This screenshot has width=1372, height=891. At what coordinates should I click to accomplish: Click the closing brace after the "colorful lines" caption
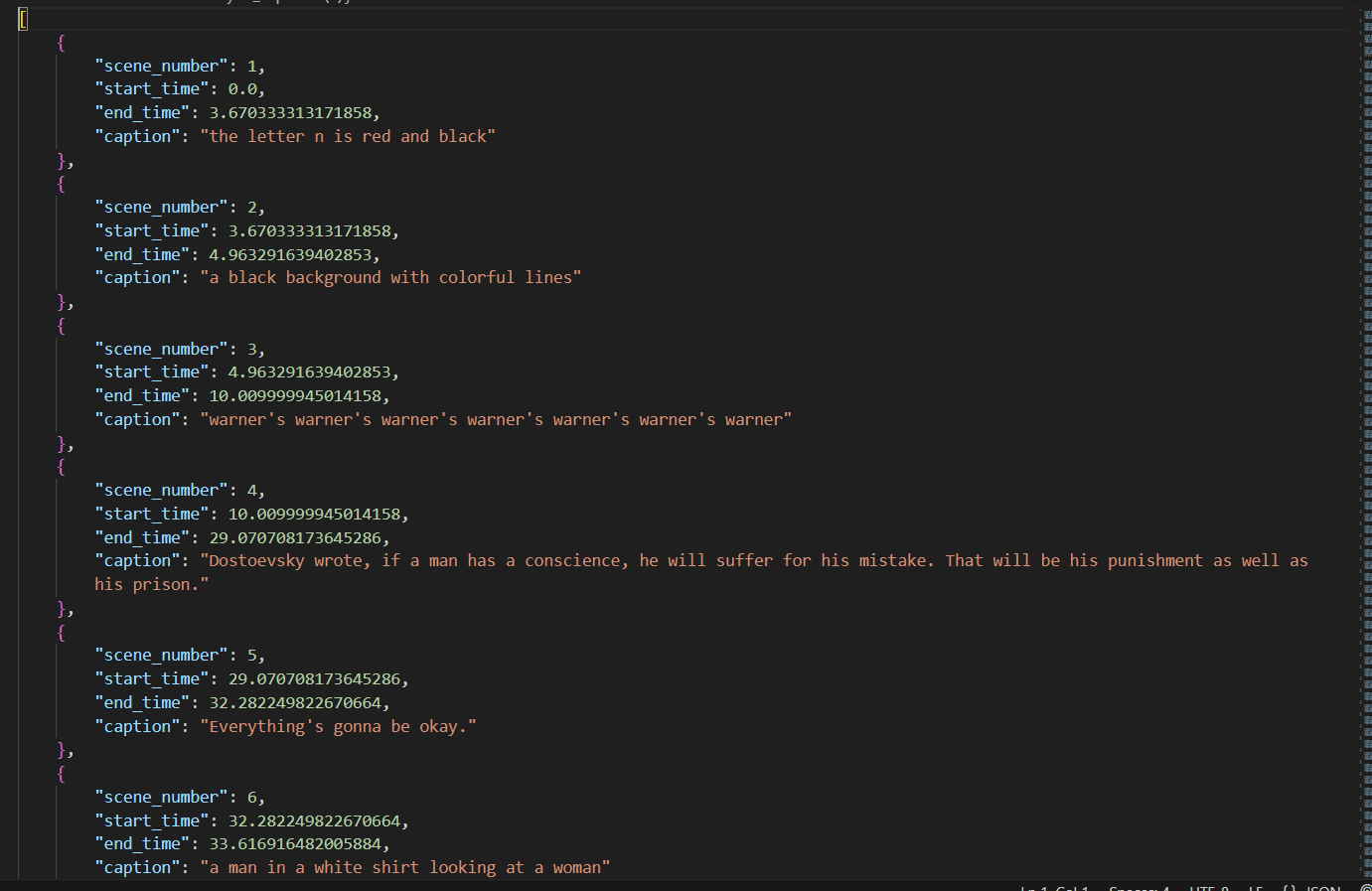[62, 302]
